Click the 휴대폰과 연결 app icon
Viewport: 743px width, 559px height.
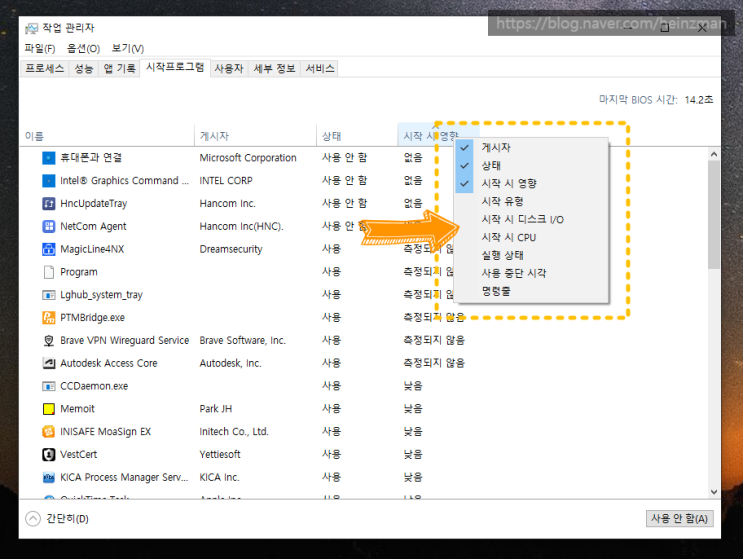coord(49,158)
